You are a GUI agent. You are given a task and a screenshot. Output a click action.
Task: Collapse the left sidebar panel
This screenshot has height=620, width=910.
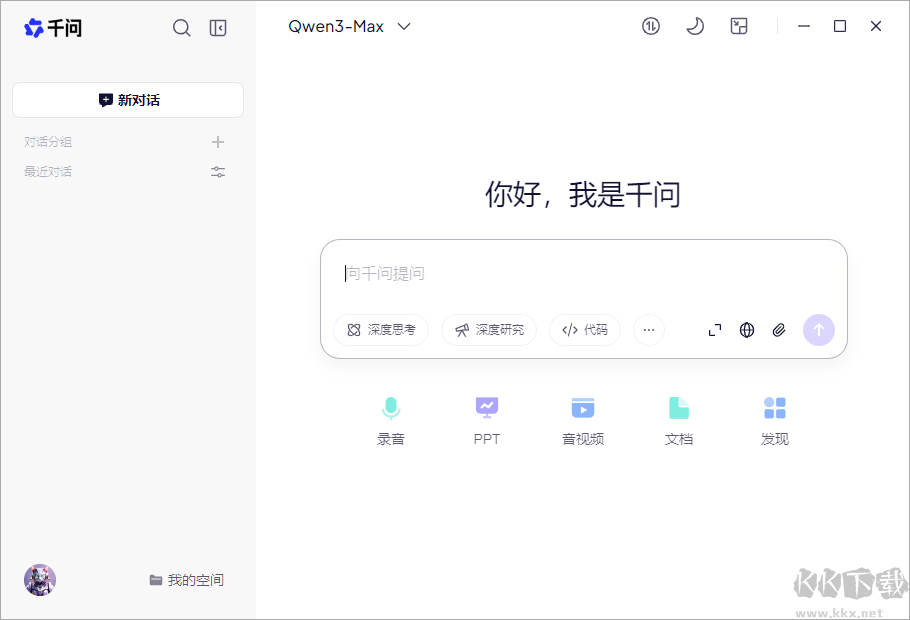218,28
